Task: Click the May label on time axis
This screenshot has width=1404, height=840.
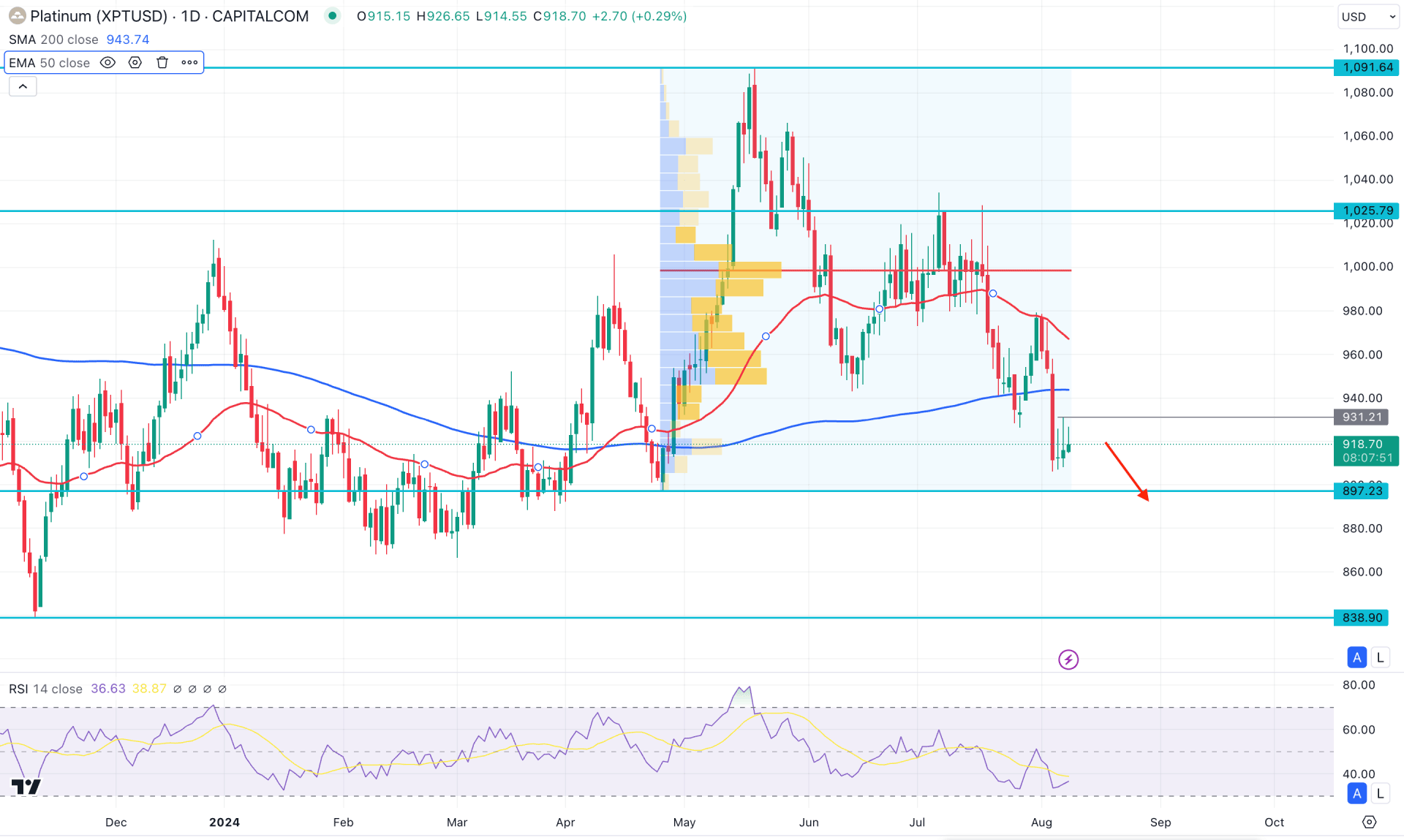Action: pyautogui.click(x=684, y=822)
